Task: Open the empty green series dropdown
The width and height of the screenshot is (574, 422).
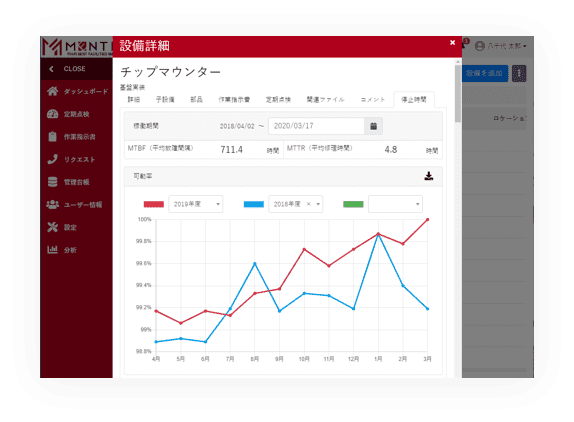Action: [x=395, y=204]
